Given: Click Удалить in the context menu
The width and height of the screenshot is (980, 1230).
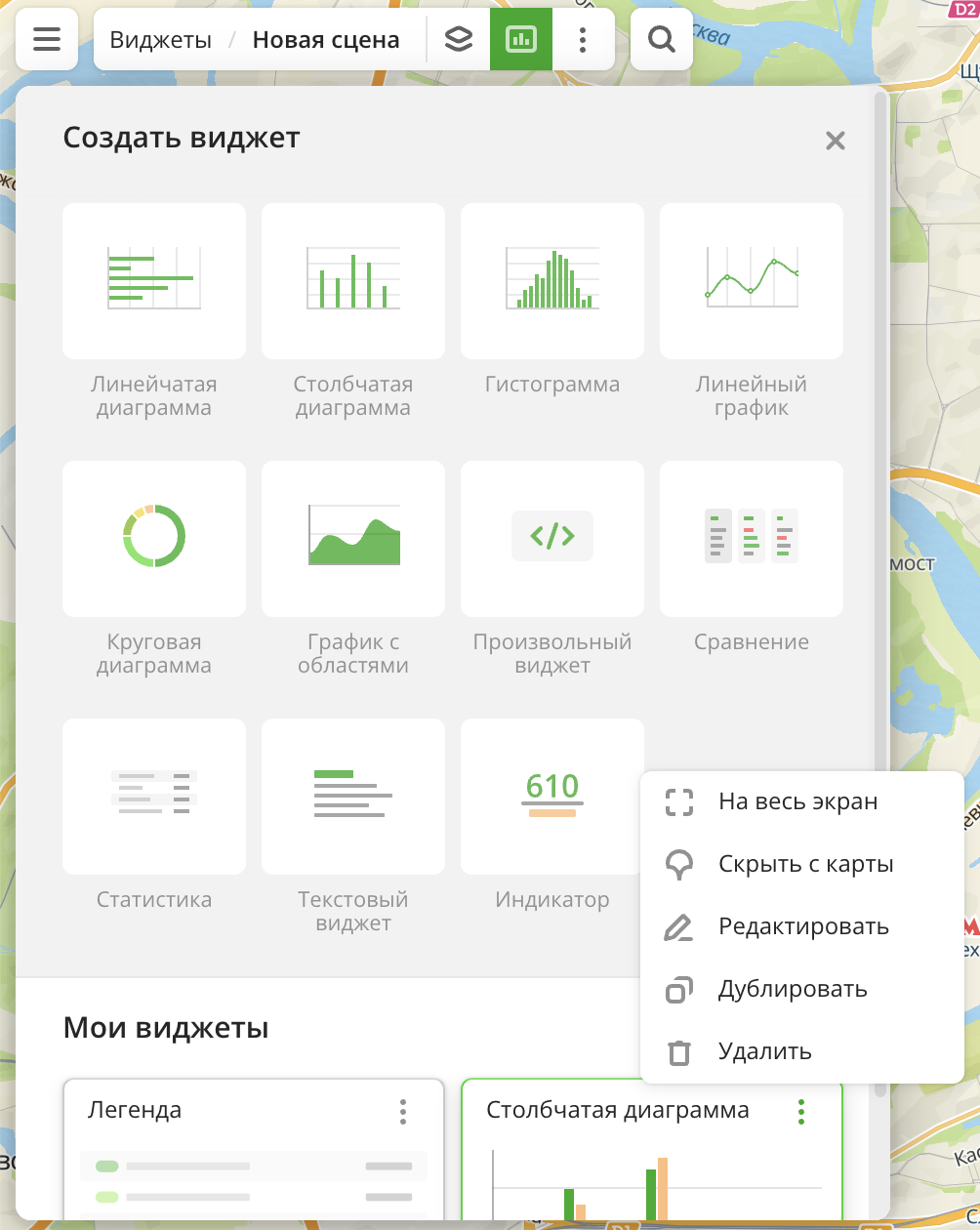Looking at the screenshot, I should tap(764, 1051).
